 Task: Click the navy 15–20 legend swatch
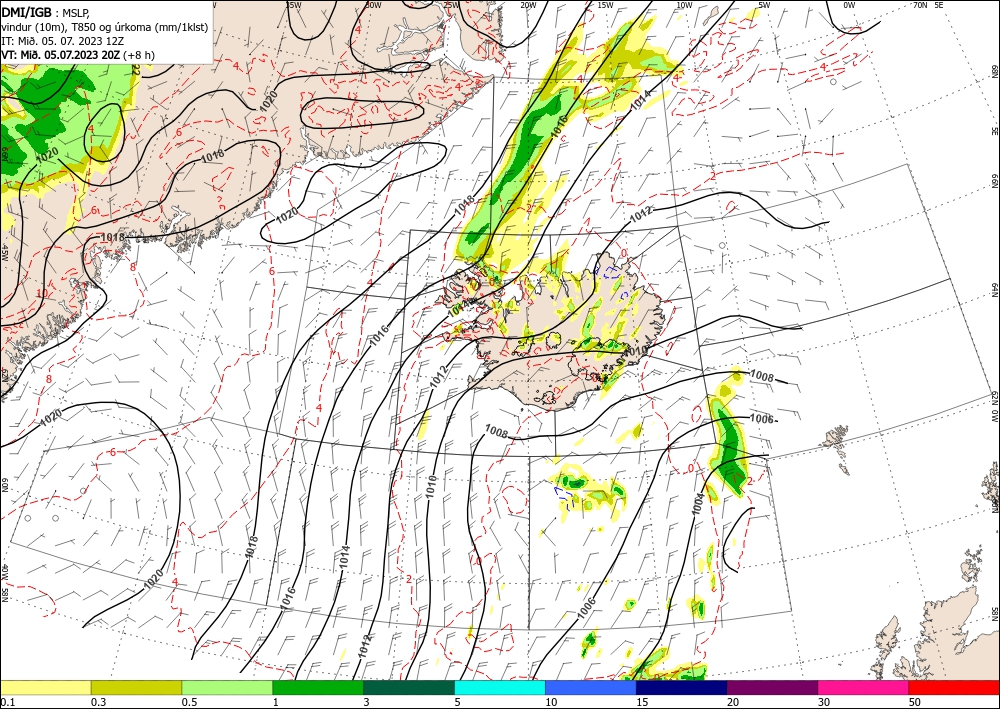pos(681,687)
